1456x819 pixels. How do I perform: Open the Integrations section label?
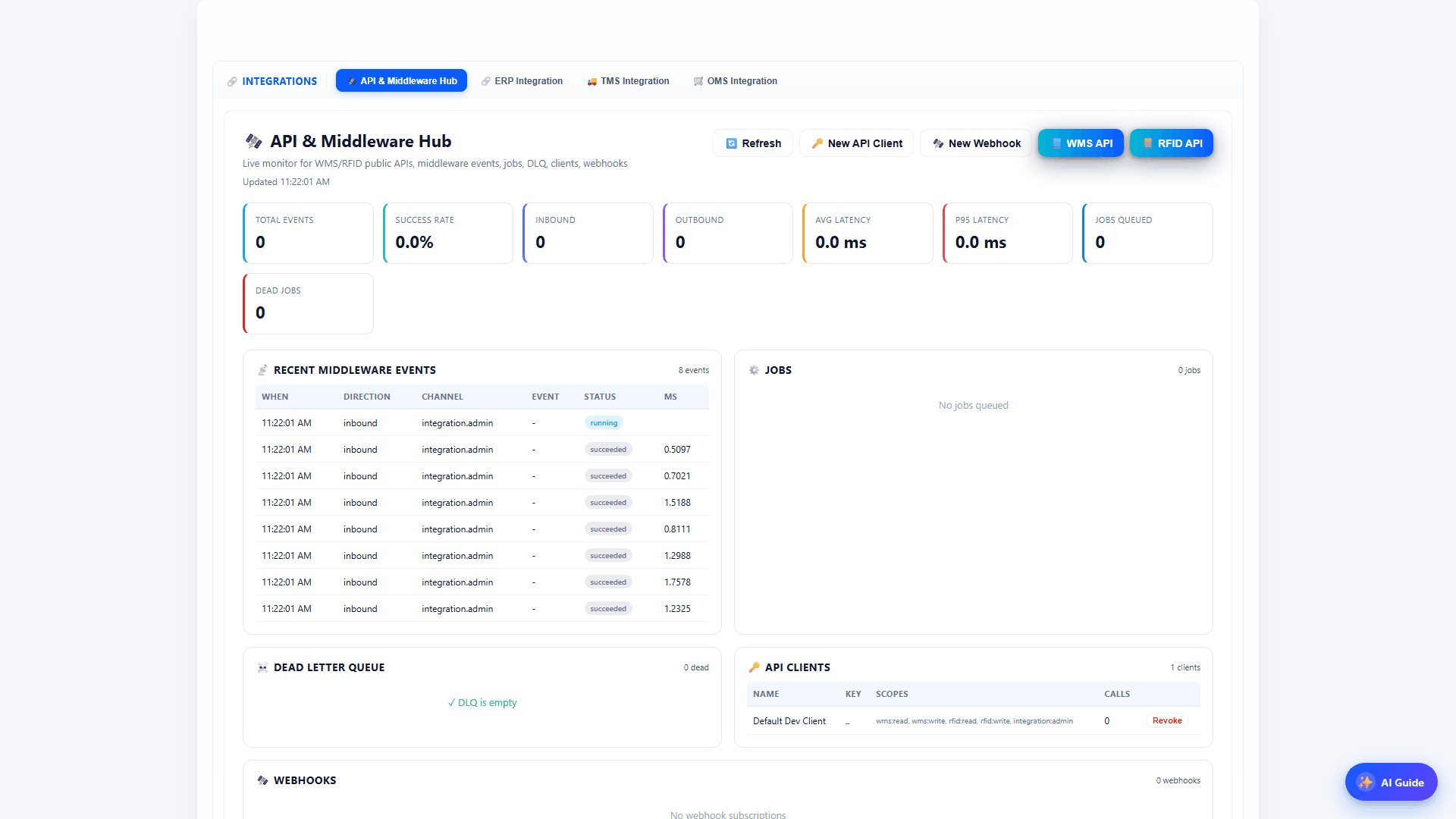[279, 81]
